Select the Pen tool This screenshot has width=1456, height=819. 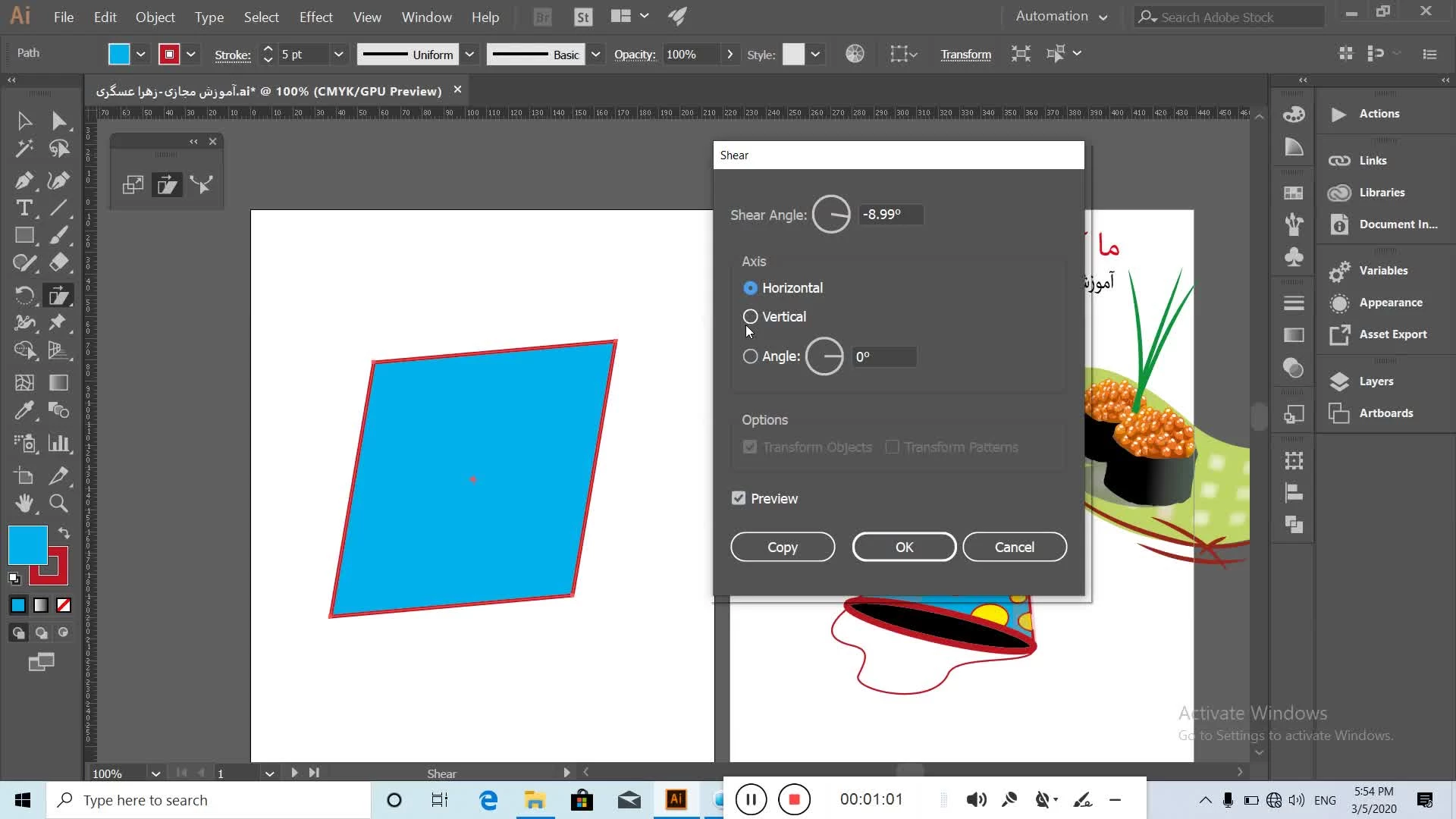tap(24, 180)
